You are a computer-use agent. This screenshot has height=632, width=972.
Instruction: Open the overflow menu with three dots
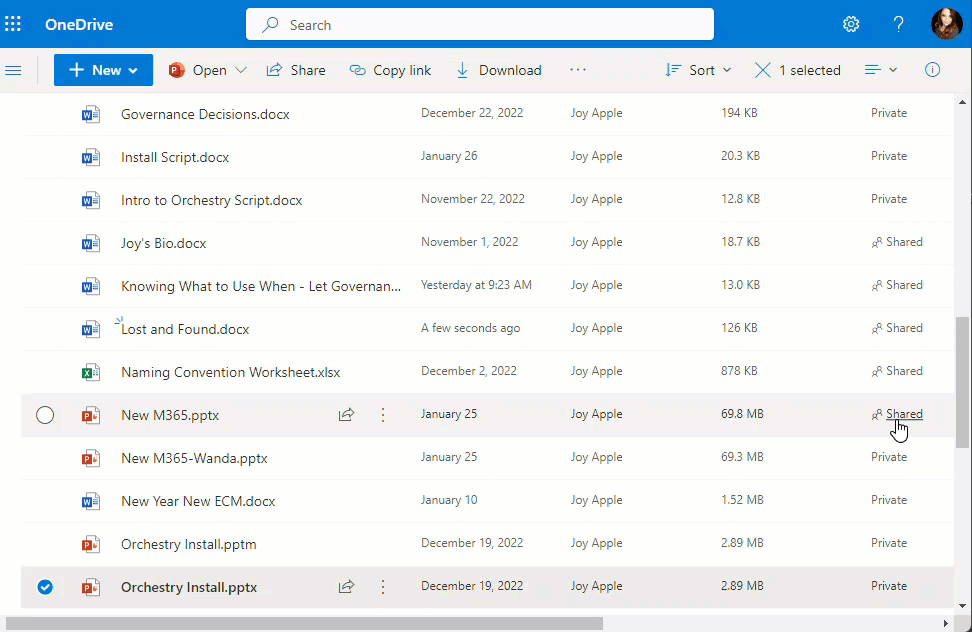click(578, 70)
